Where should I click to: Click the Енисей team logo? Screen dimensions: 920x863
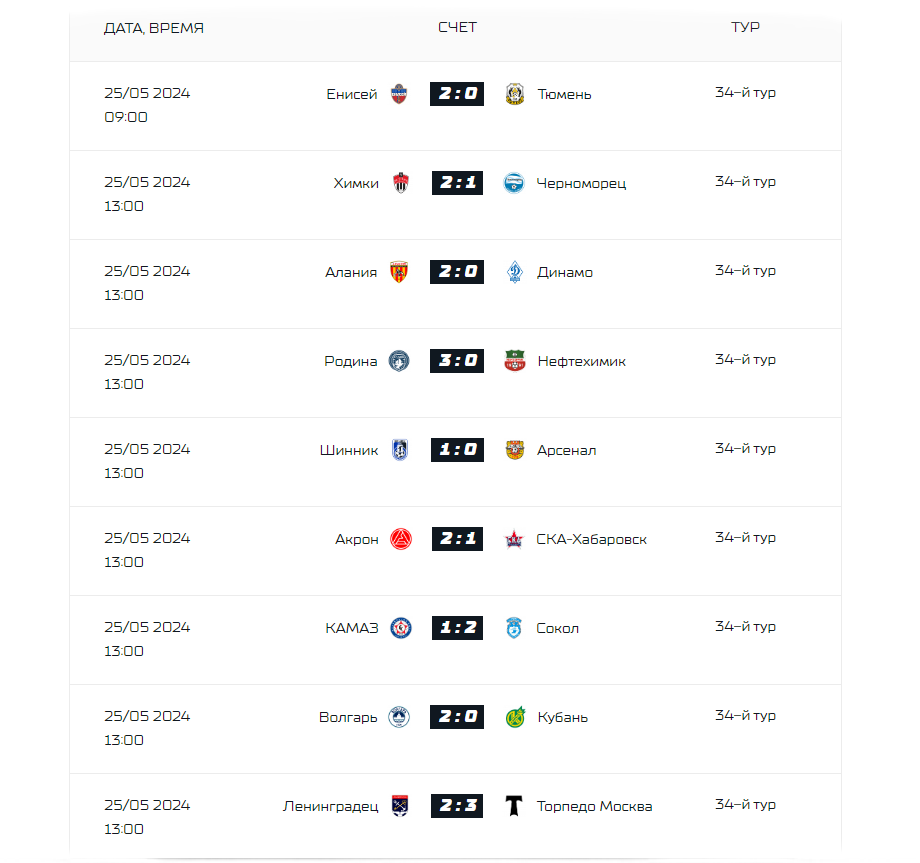(399, 94)
